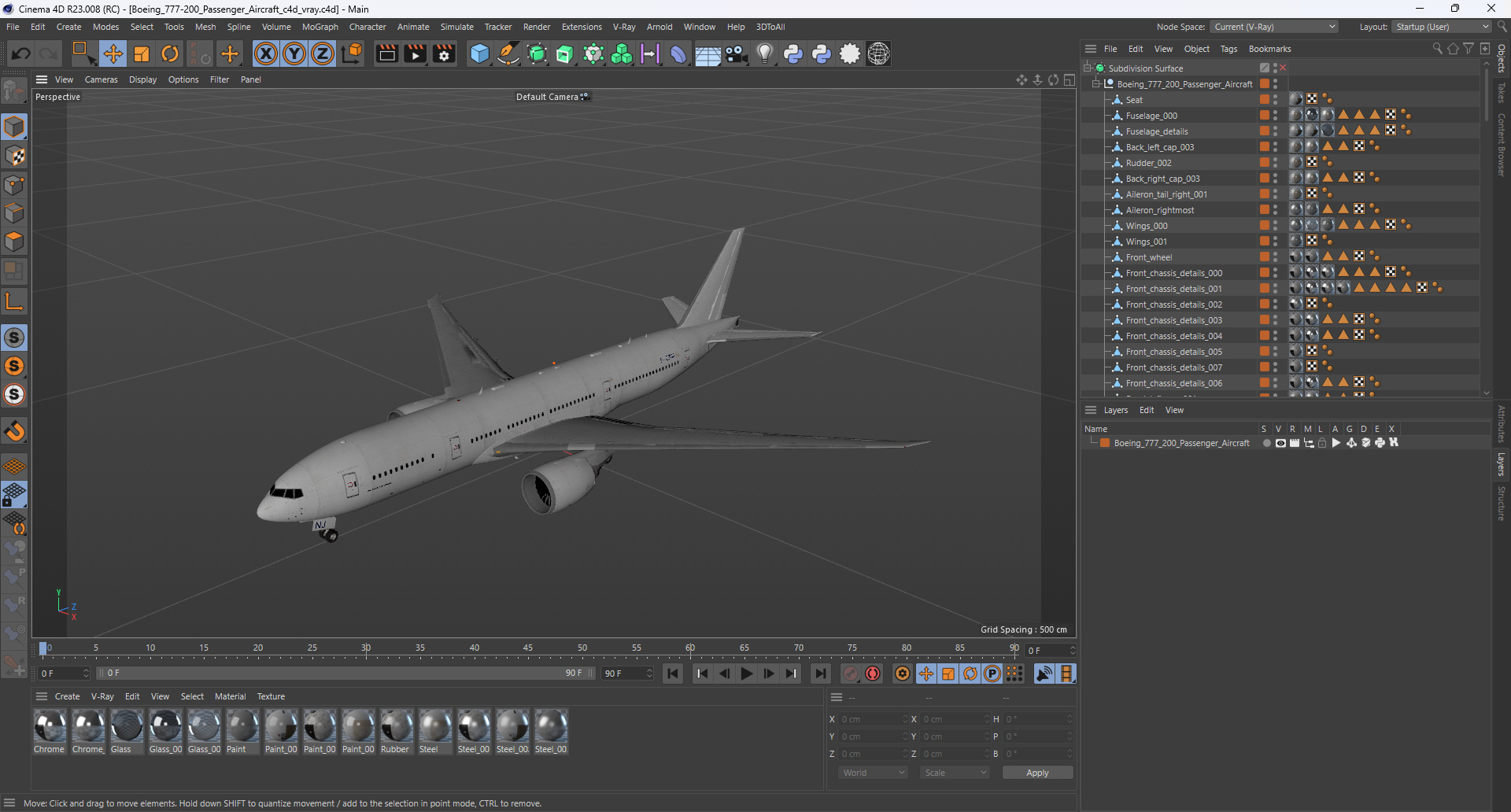
Task: Open the Layout Startup dropdown
Action: coord(1441,27)
